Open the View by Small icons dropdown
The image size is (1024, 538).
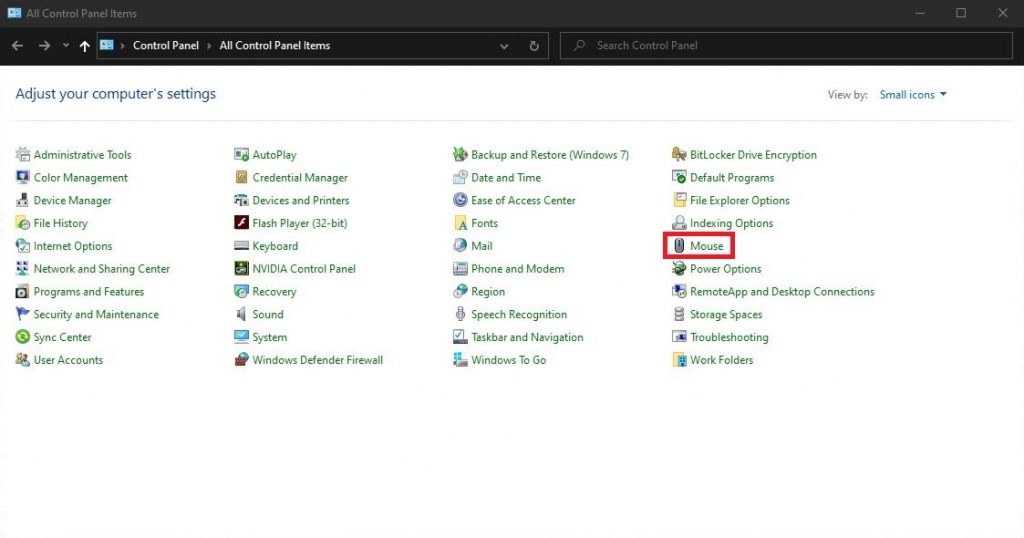tap(913, 95)
